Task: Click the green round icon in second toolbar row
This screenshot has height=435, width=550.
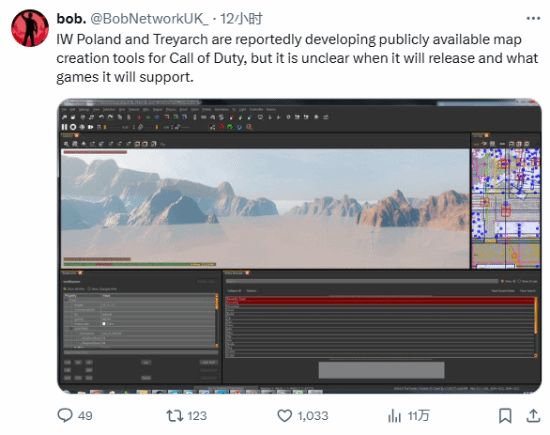Action: click(x=230, y=127)
